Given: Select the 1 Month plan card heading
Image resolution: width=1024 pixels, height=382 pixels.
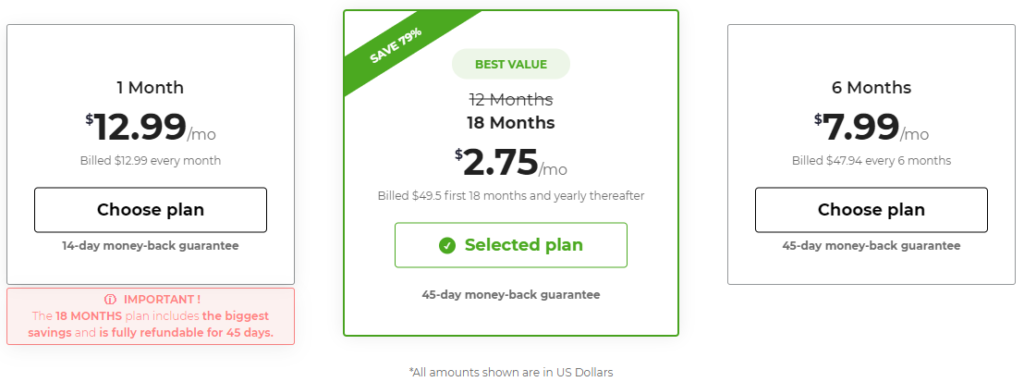Looking at the screenshot, I should tap(150, 88).
